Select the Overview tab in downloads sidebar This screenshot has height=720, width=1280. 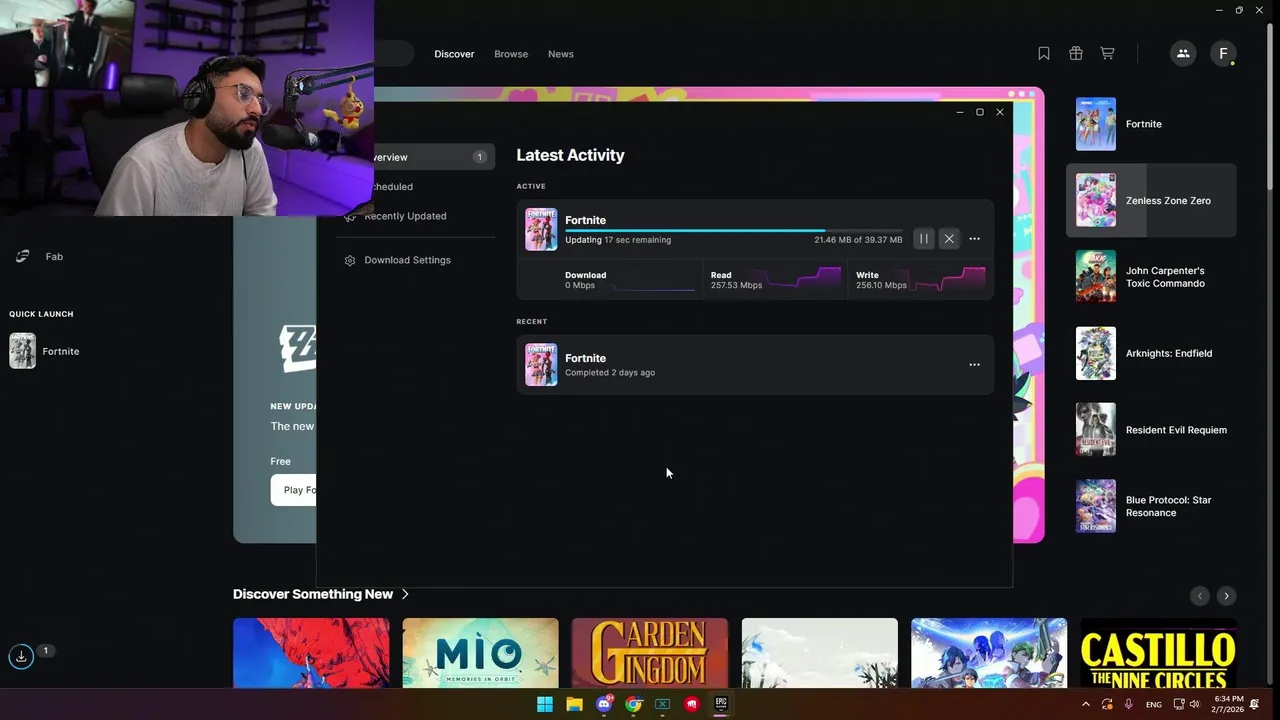434,157
